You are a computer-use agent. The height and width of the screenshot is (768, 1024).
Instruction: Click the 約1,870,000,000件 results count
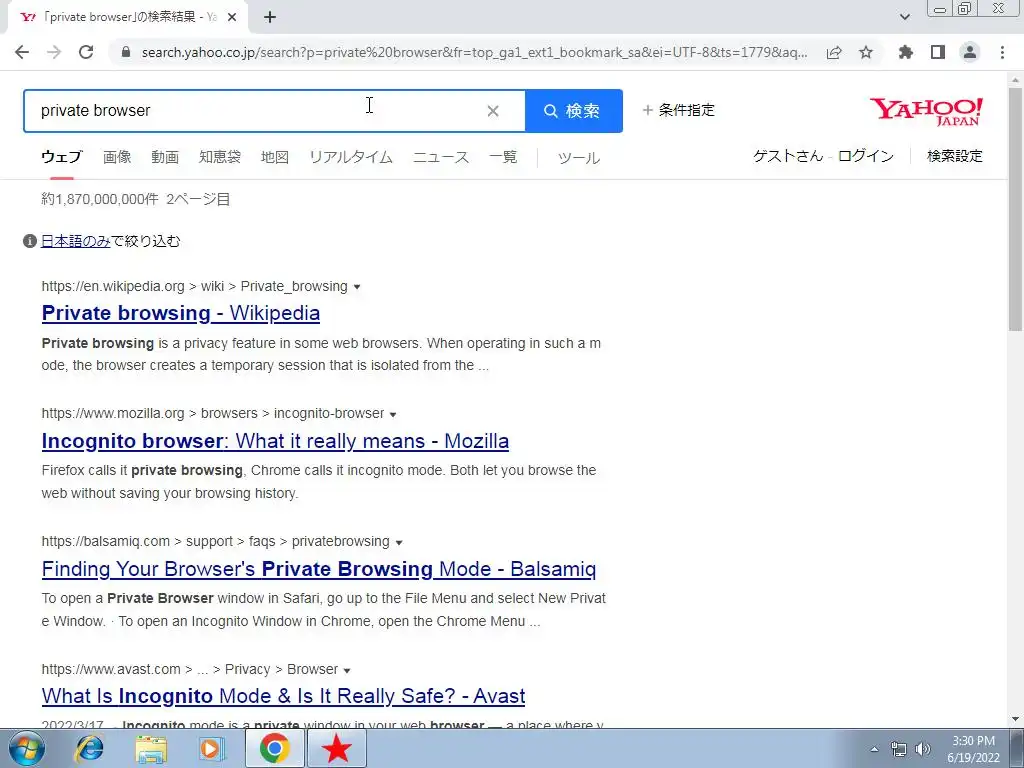(x=100, y=199)
